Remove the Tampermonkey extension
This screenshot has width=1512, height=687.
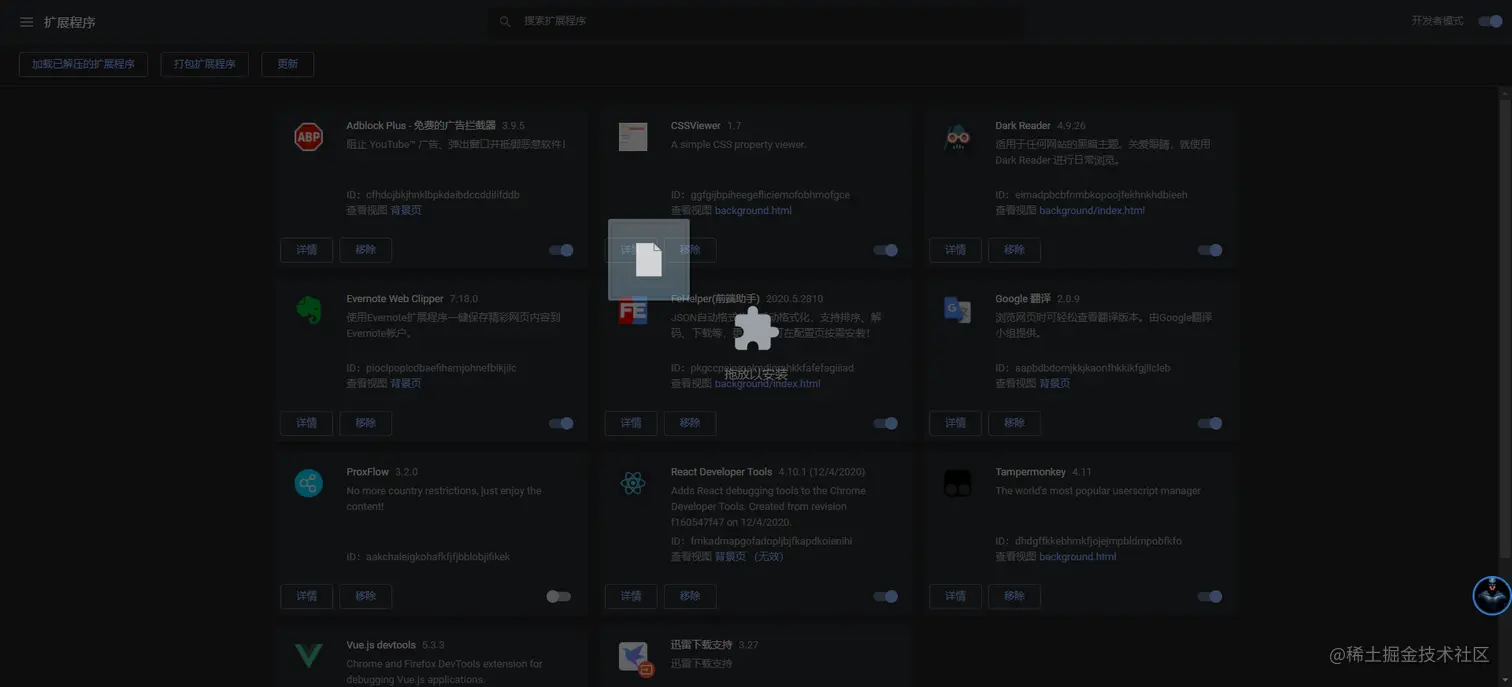[x=1015, y=596]
